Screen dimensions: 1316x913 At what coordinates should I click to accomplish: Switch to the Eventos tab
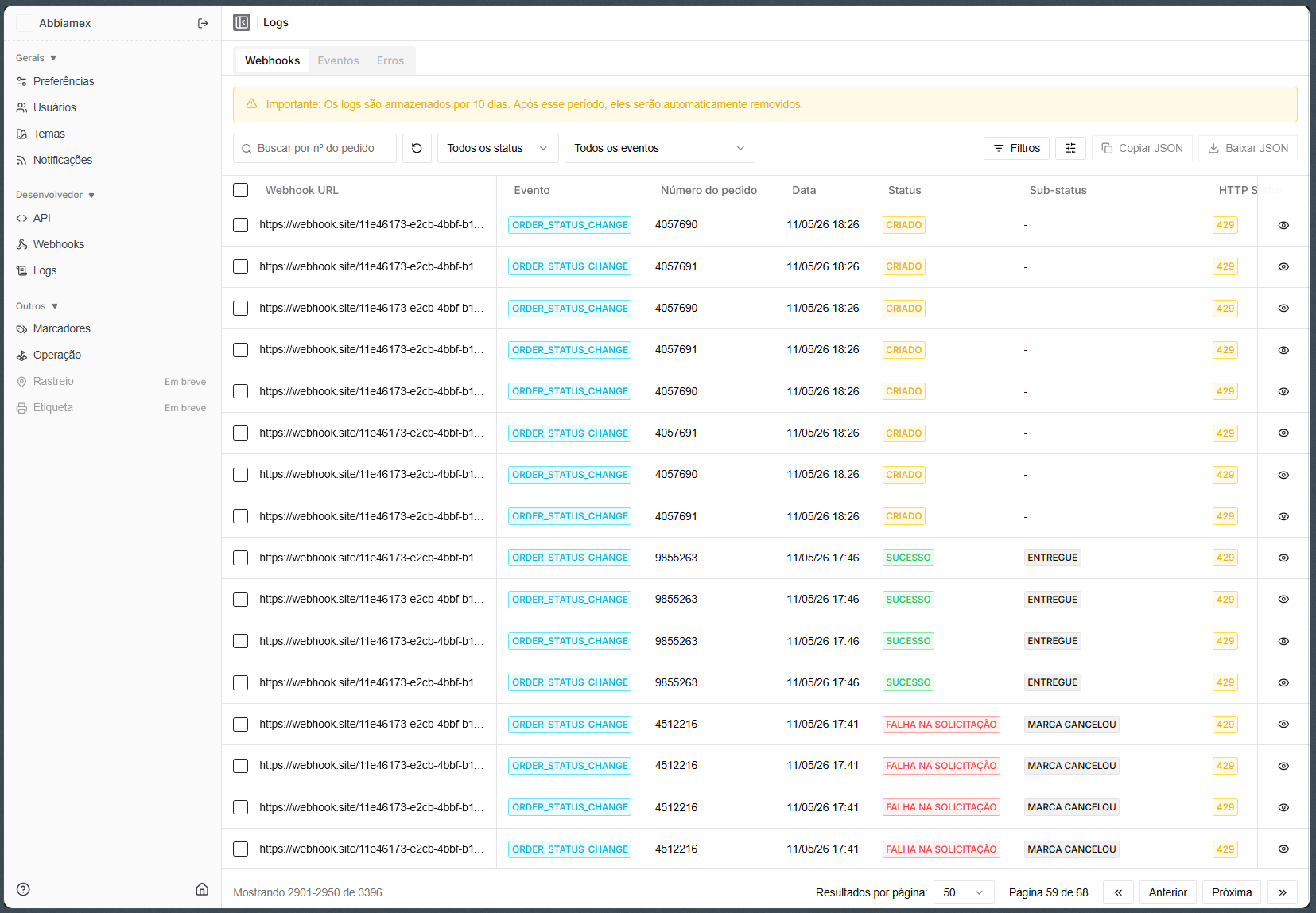click(x=338, y=60)
